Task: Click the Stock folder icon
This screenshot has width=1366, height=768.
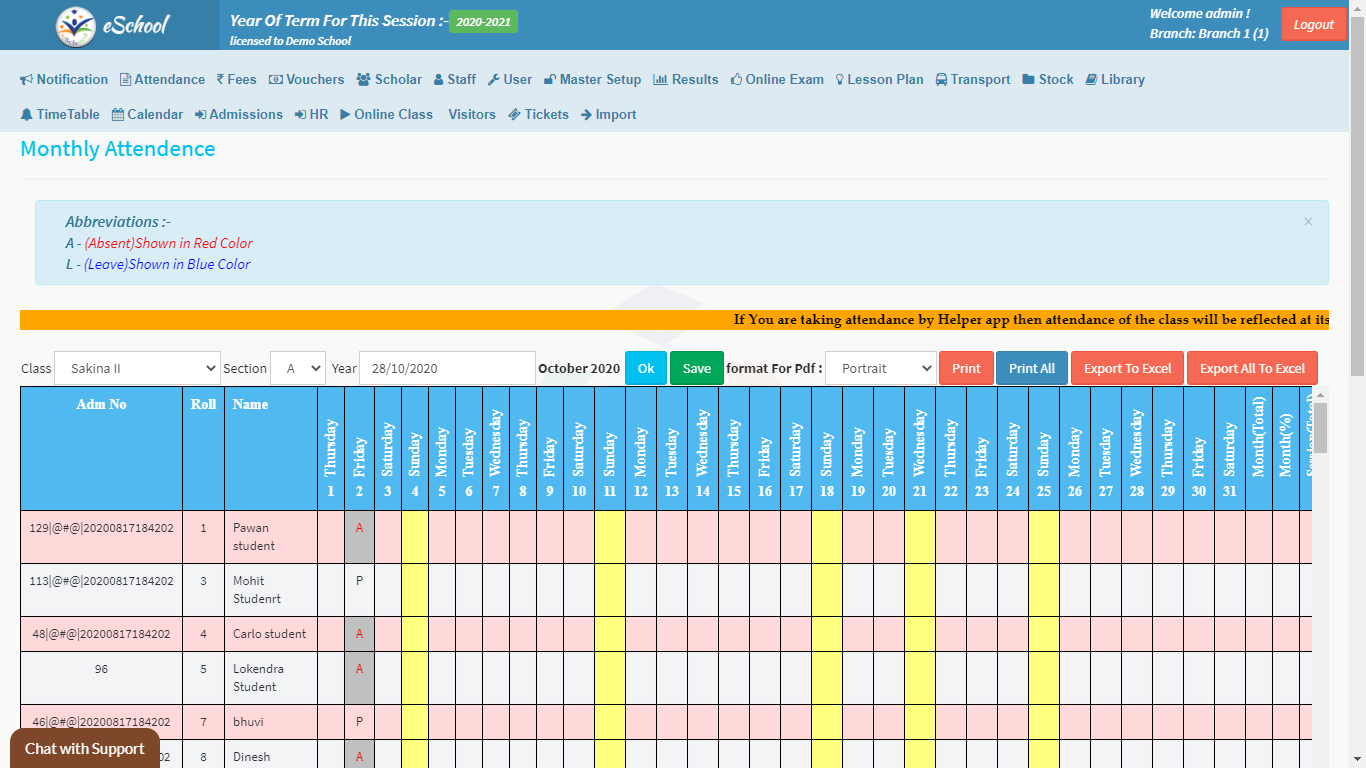Action: (1028, 80)
